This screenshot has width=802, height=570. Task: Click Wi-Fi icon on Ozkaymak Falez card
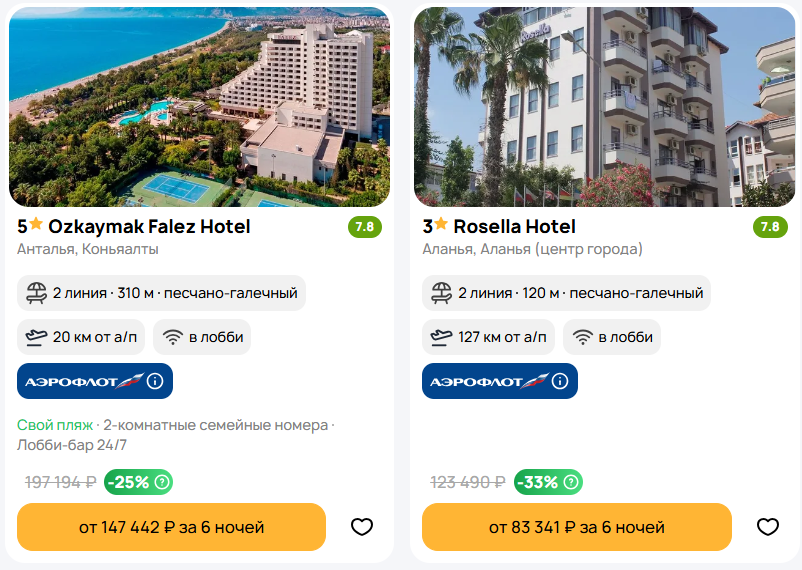point(173,337)
